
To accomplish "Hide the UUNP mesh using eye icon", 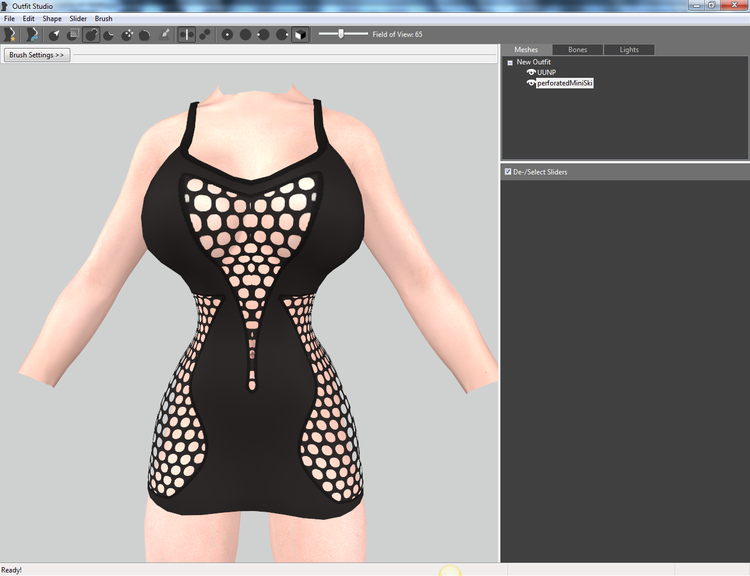I will coord(531,72).
